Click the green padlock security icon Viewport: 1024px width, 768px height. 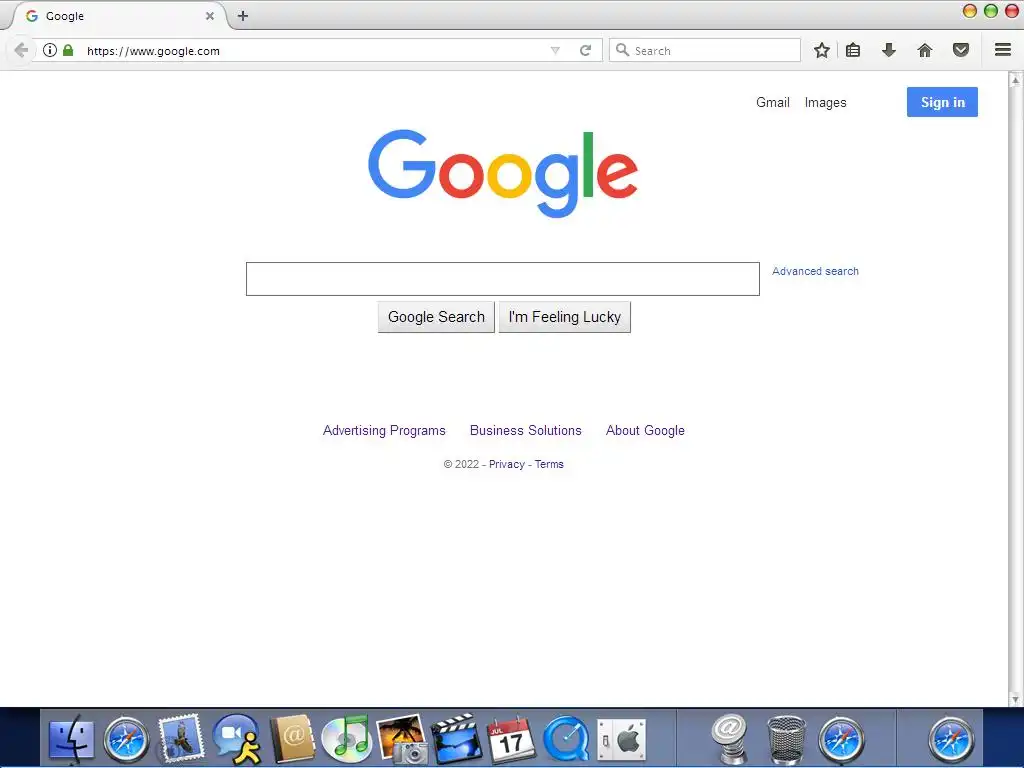point(68,50)
